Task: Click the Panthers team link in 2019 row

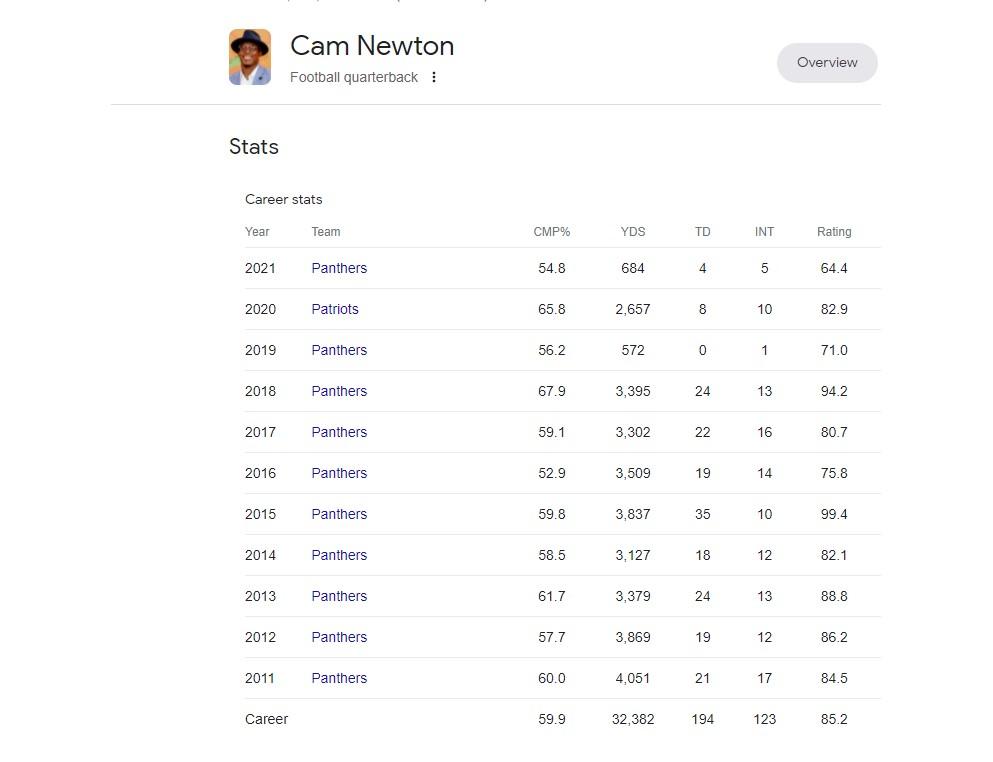Action: (339, 350)
